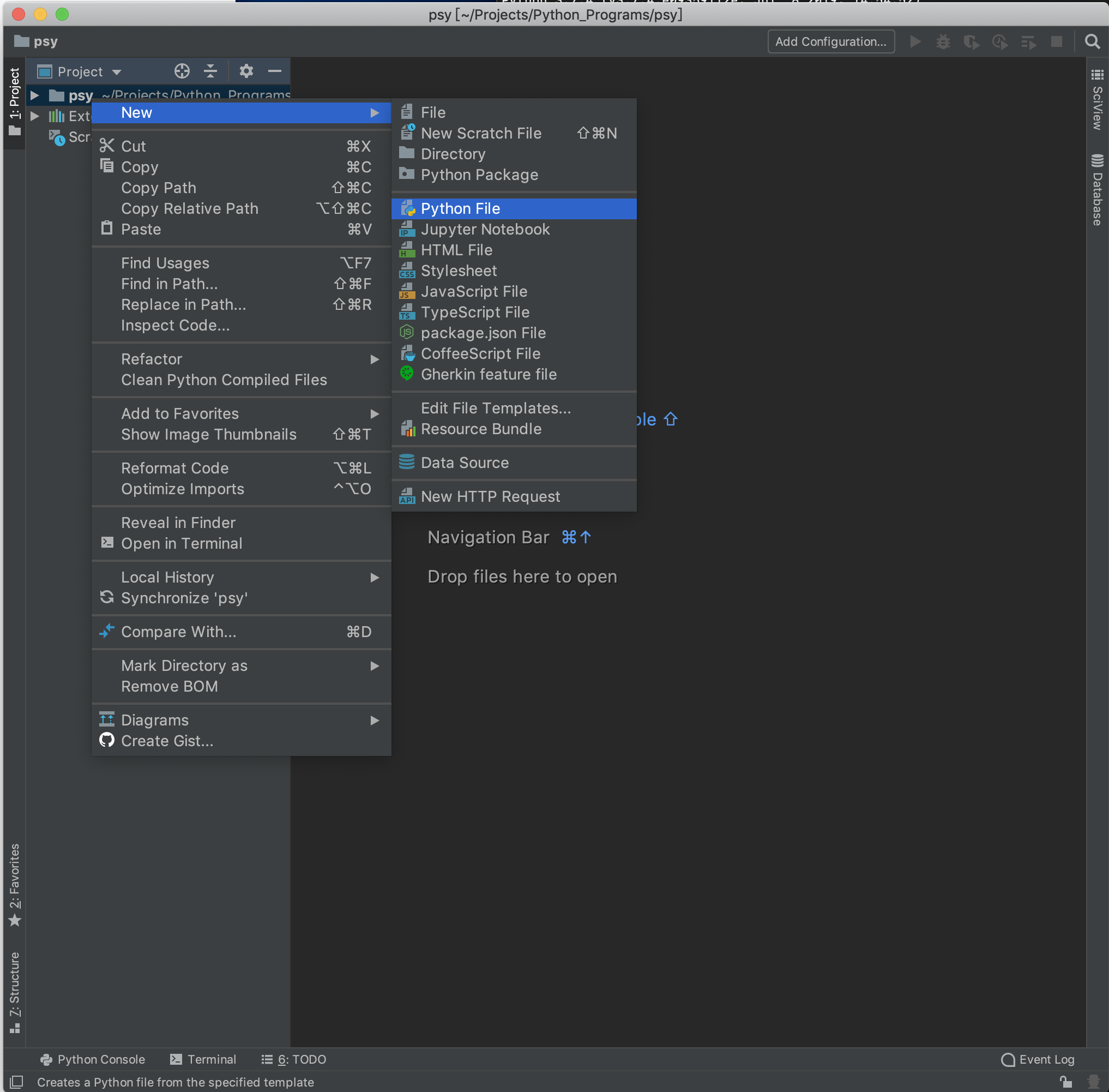
Task: Click the Debug bug icon in toolbar
Action: (943, 42)
